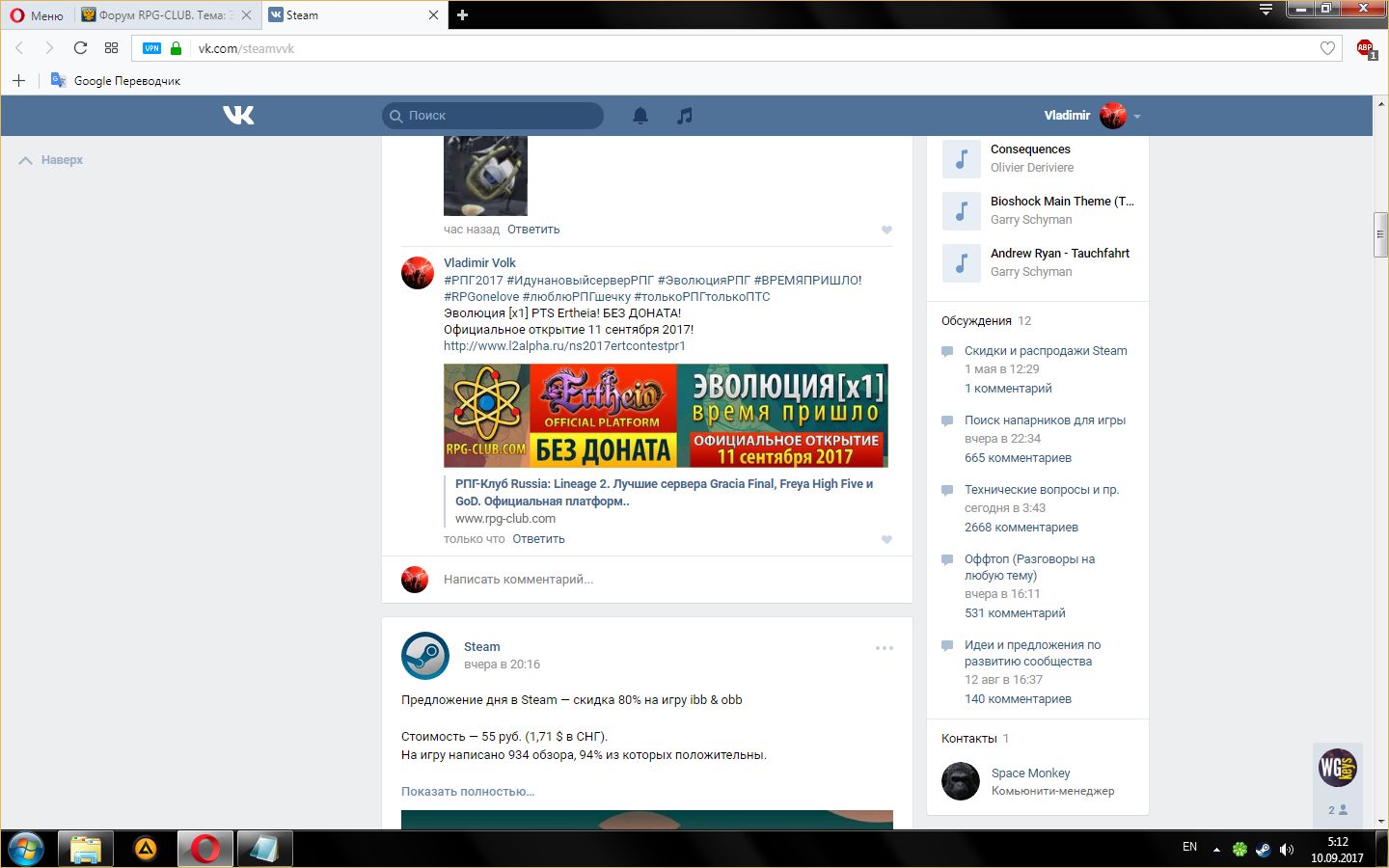
Task: Click the Steam tray icon
Action: click(1264, 850)
